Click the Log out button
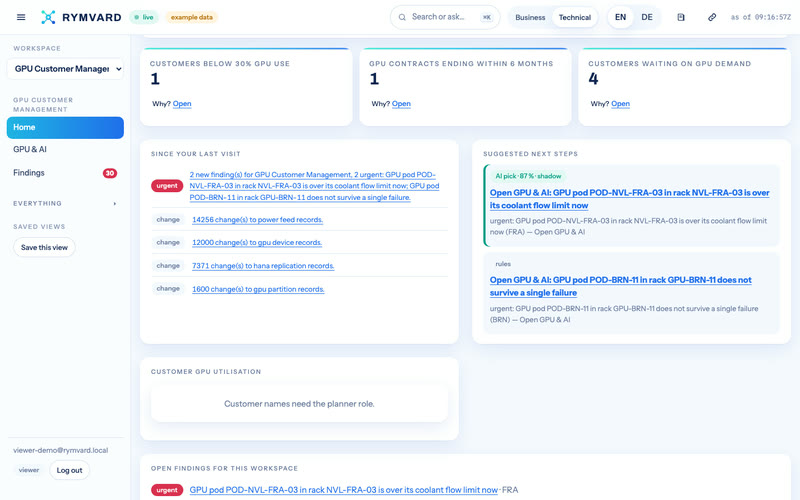 point(69,470)
